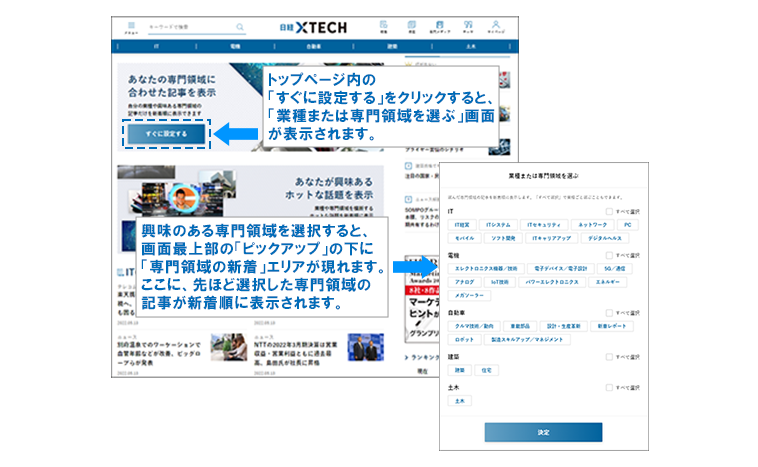The width and height of the screenshot is (758, 467).
Task: Select the メガソーラー tag
Action: click(469, 296)
